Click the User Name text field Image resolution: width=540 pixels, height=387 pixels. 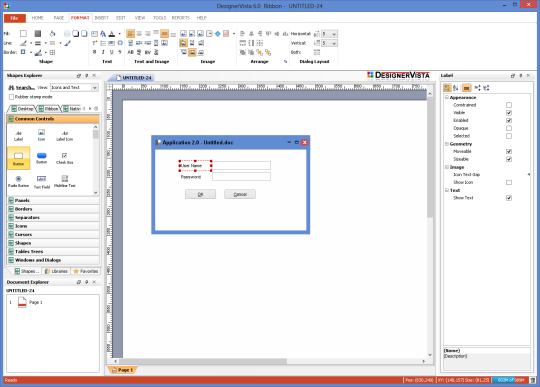tap(241, 166)
